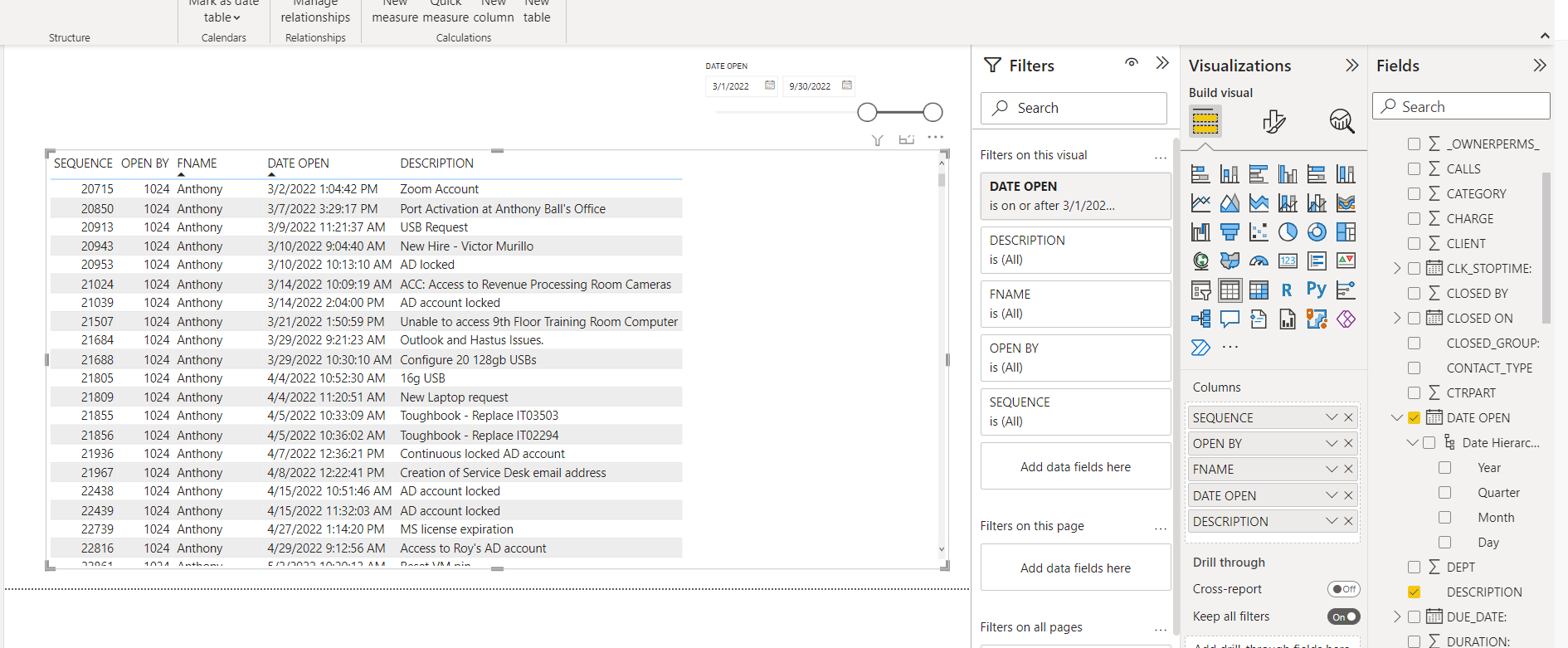This screenshot has width=1568, height=648.
Task: Insert a globe Map visualization
Action: (1200, 261)
